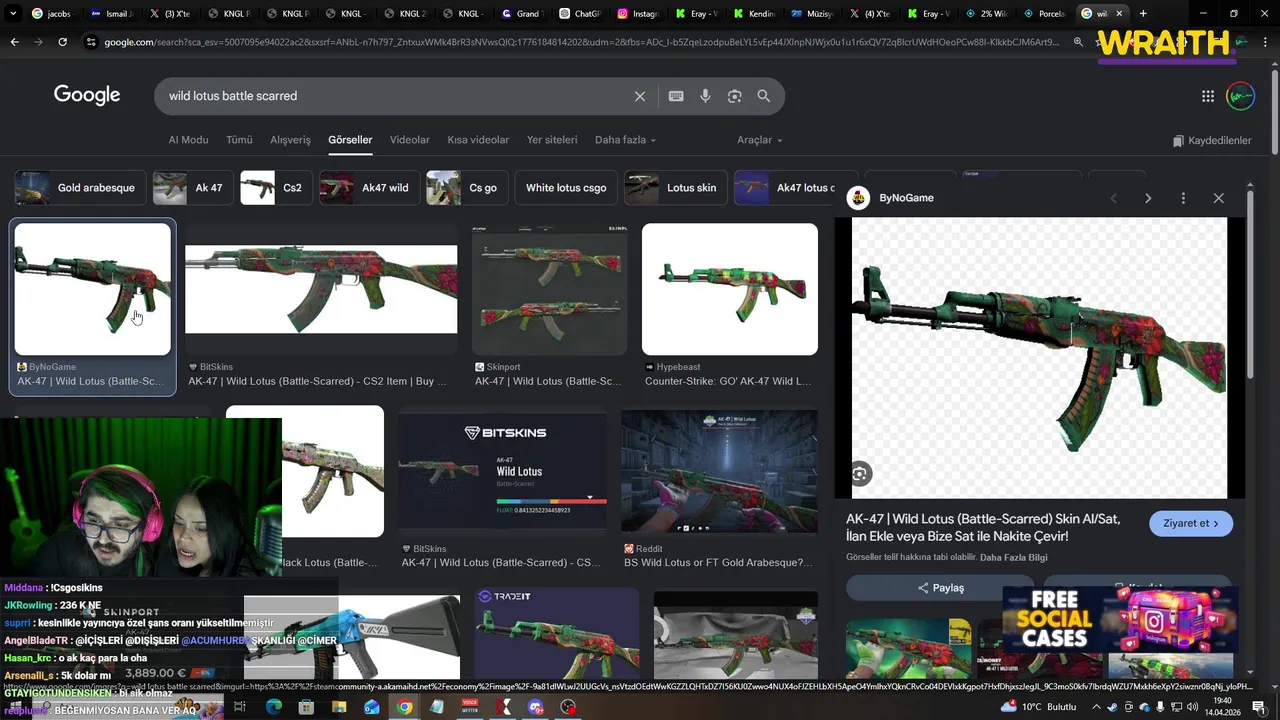Open Chrome from the taskbar
Screen dimensions: 1280x720
point(404,707)
